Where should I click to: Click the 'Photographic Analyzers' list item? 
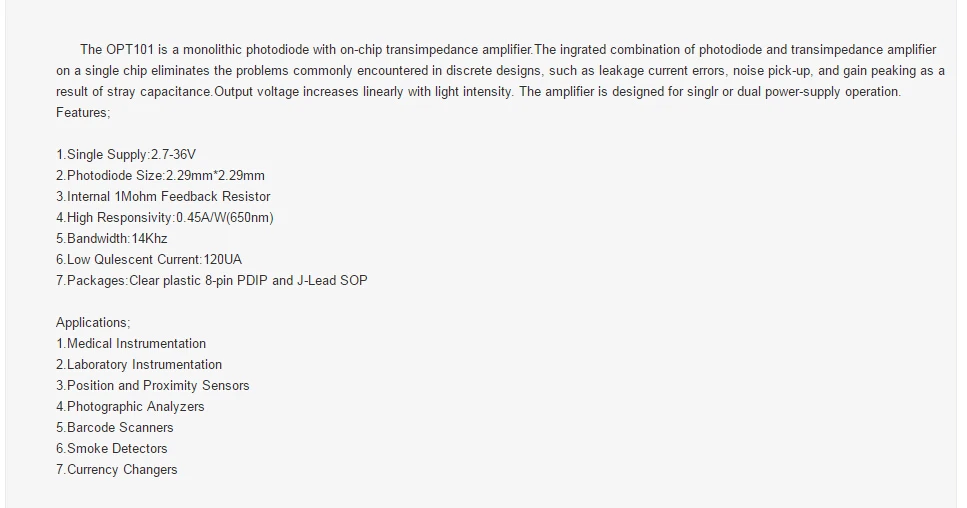tap(130, 407)
